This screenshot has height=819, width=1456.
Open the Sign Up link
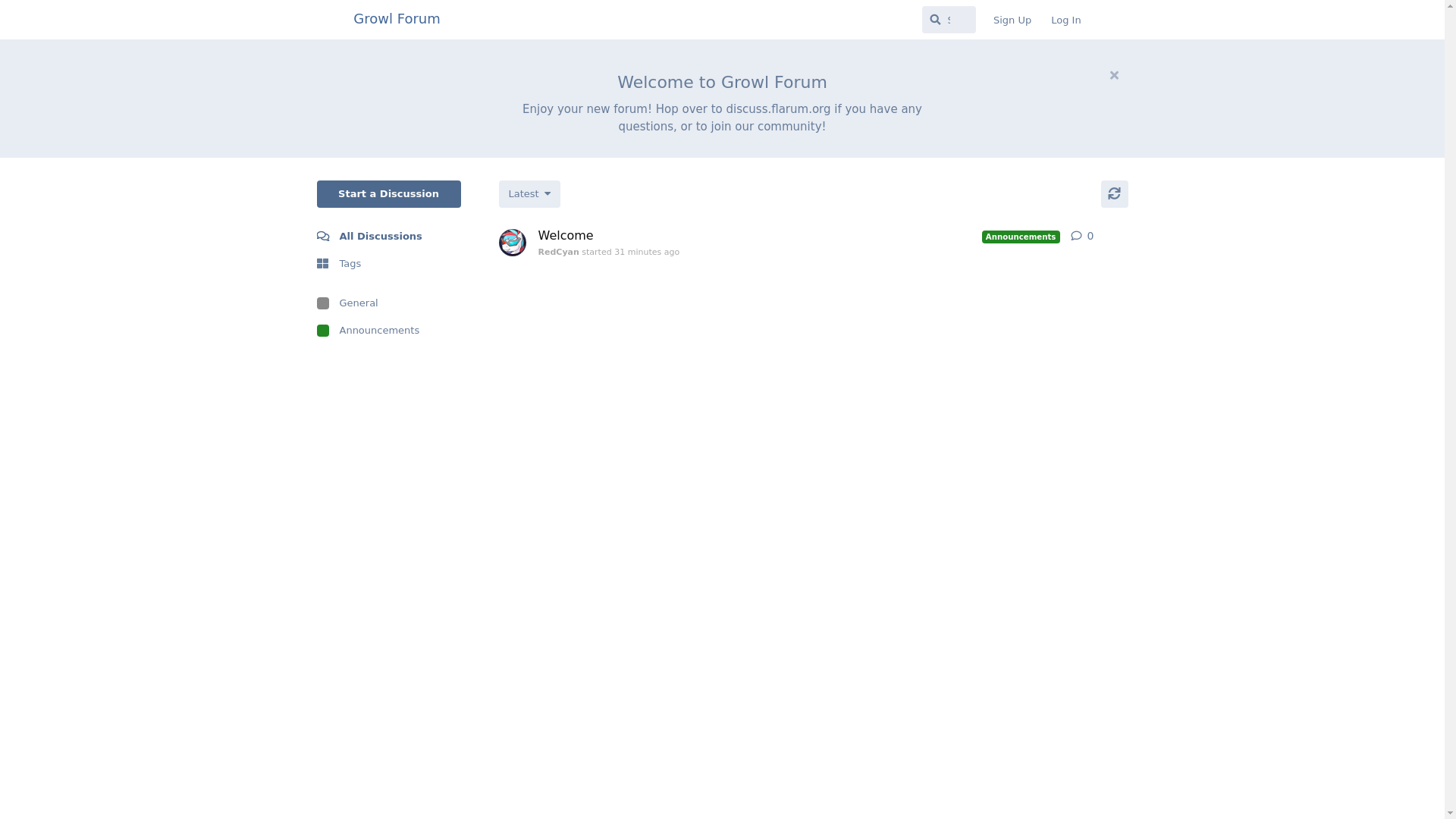tap(1012, 20)
